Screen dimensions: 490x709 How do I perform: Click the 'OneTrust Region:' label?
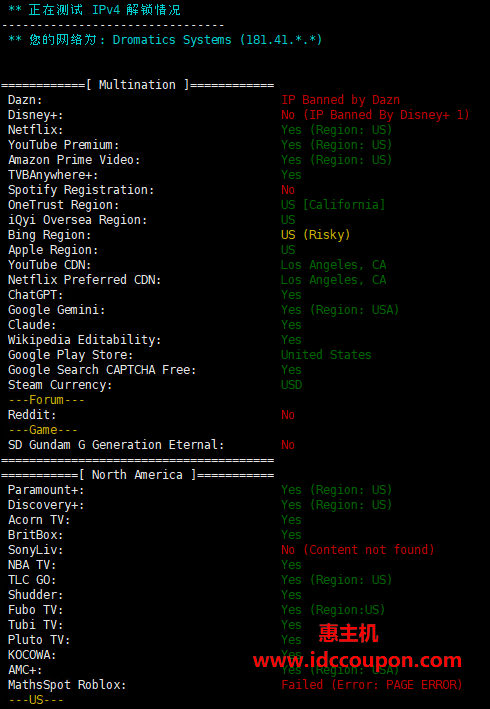coord(64,205)
